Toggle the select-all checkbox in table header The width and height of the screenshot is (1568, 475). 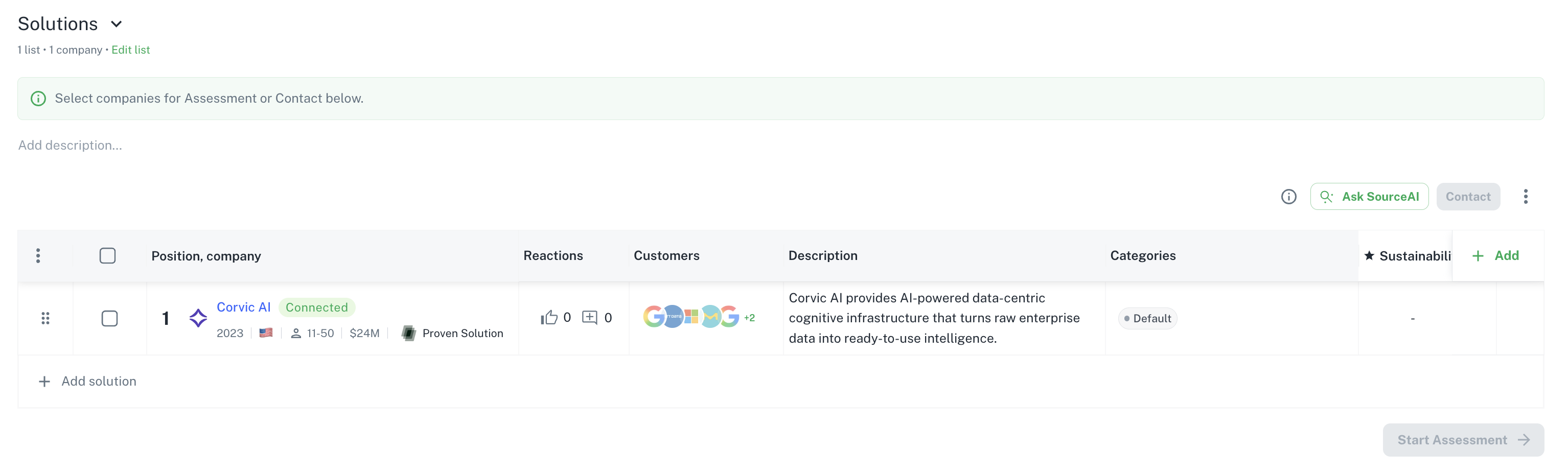(108, 256)
